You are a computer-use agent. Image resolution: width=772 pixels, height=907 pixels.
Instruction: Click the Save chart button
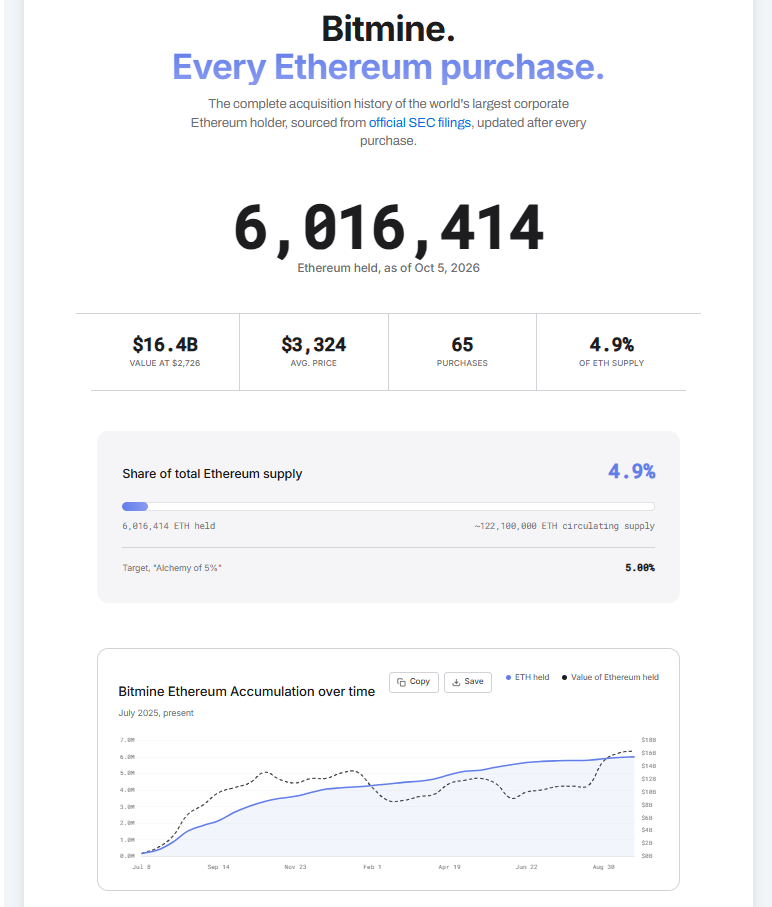coord(468,681)
